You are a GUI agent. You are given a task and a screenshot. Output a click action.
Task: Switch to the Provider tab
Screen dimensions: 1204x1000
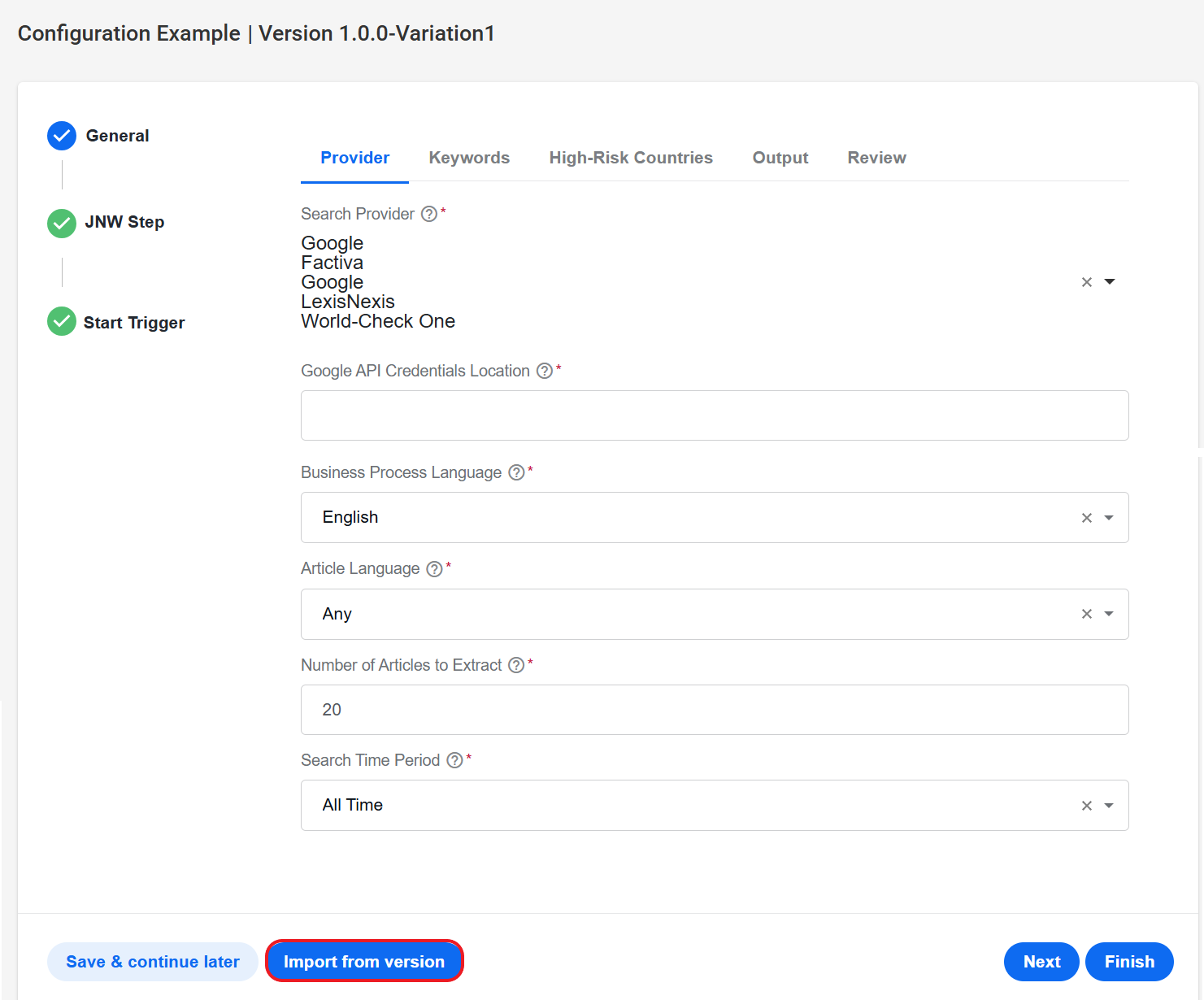(354, 158)
